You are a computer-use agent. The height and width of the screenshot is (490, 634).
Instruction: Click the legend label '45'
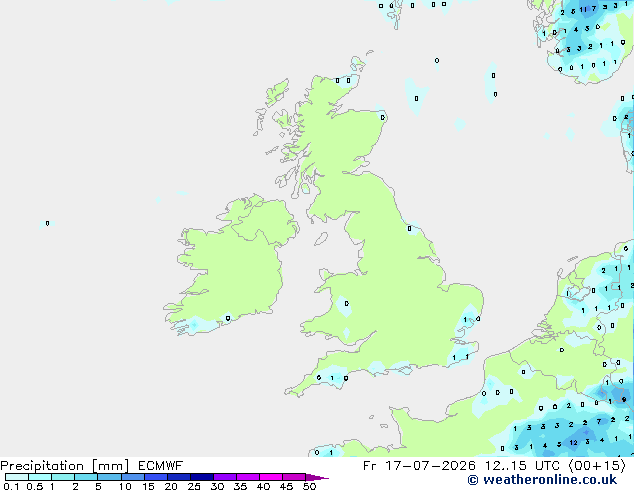(286, 486)
